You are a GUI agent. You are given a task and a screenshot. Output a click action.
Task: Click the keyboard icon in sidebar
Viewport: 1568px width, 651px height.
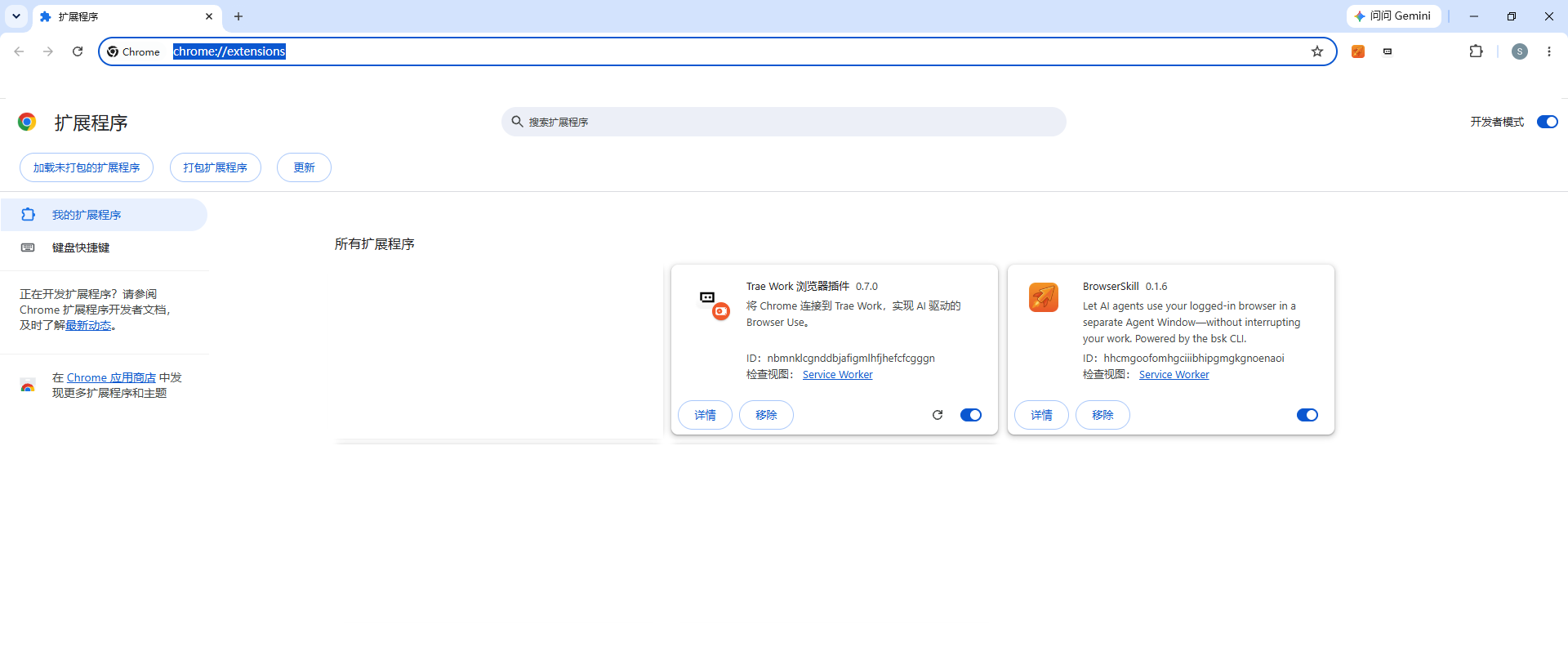28,247
